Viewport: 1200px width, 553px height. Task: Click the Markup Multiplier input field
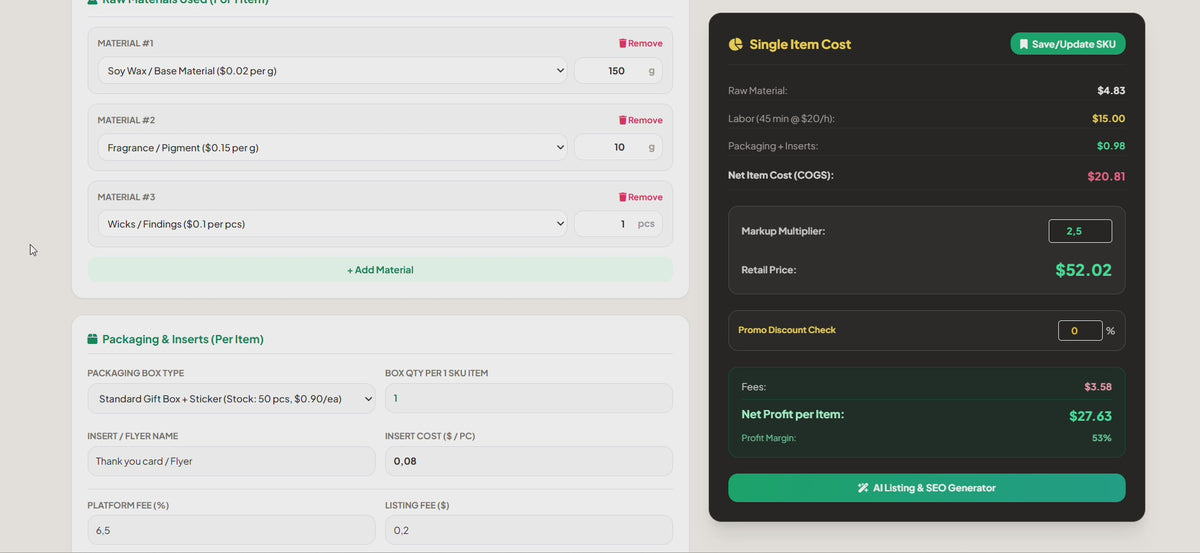1080,231
